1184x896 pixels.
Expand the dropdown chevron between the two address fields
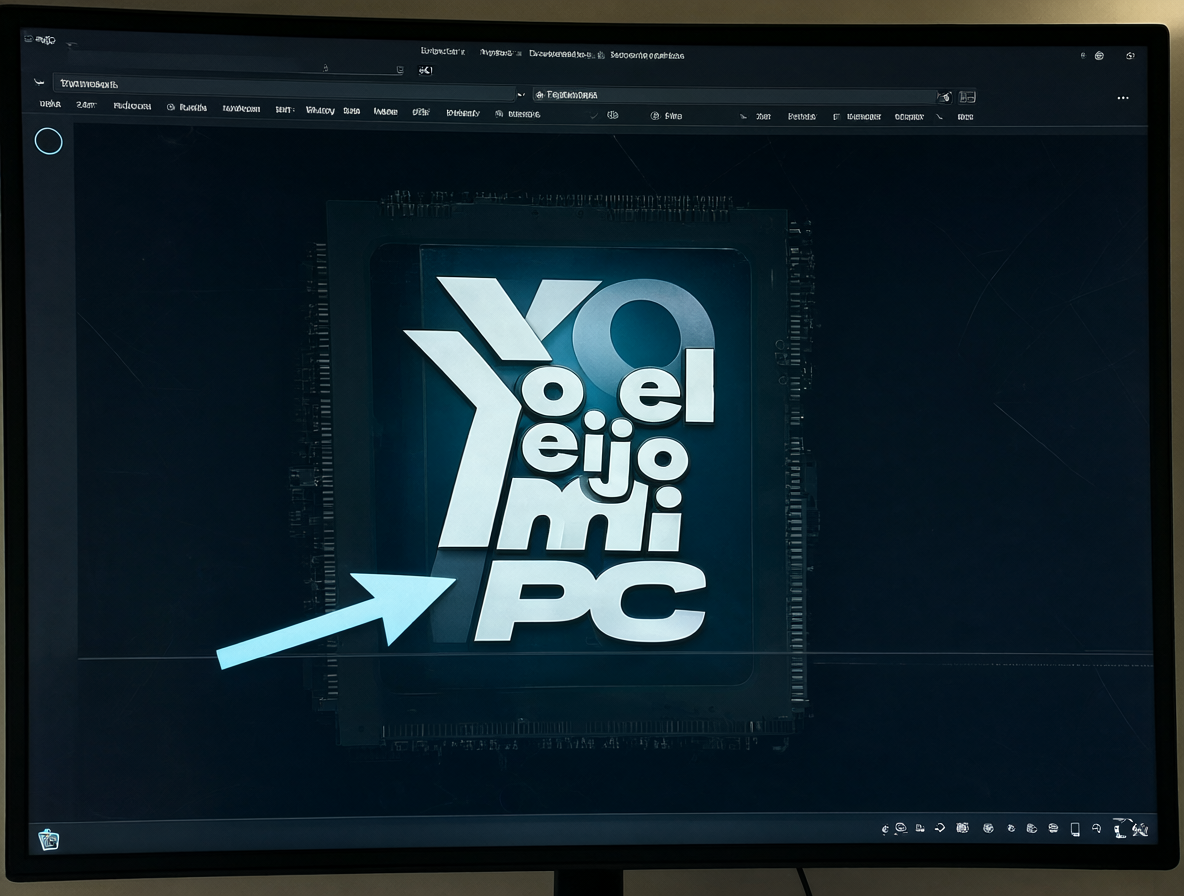coord(520,95)
